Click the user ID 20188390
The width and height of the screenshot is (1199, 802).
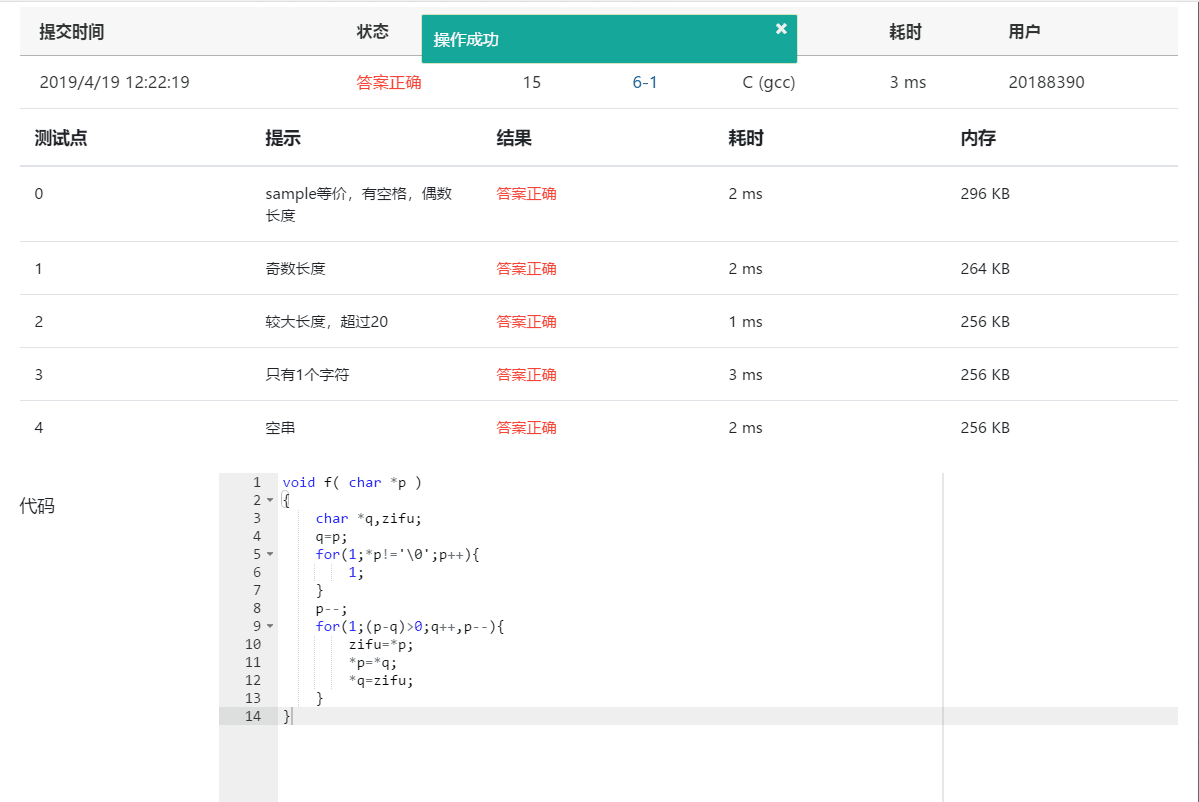pyautogui.click(x=1046, y=83)
